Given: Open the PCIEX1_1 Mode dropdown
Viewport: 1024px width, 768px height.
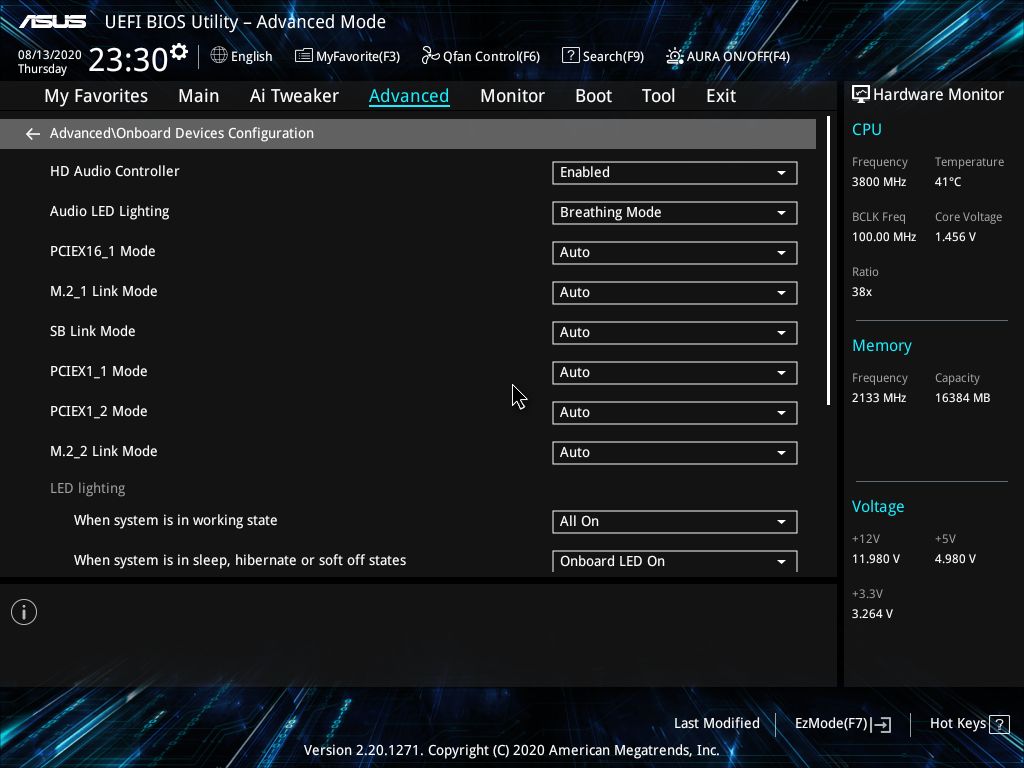Looking at the screenshot, I should point(675,373).
